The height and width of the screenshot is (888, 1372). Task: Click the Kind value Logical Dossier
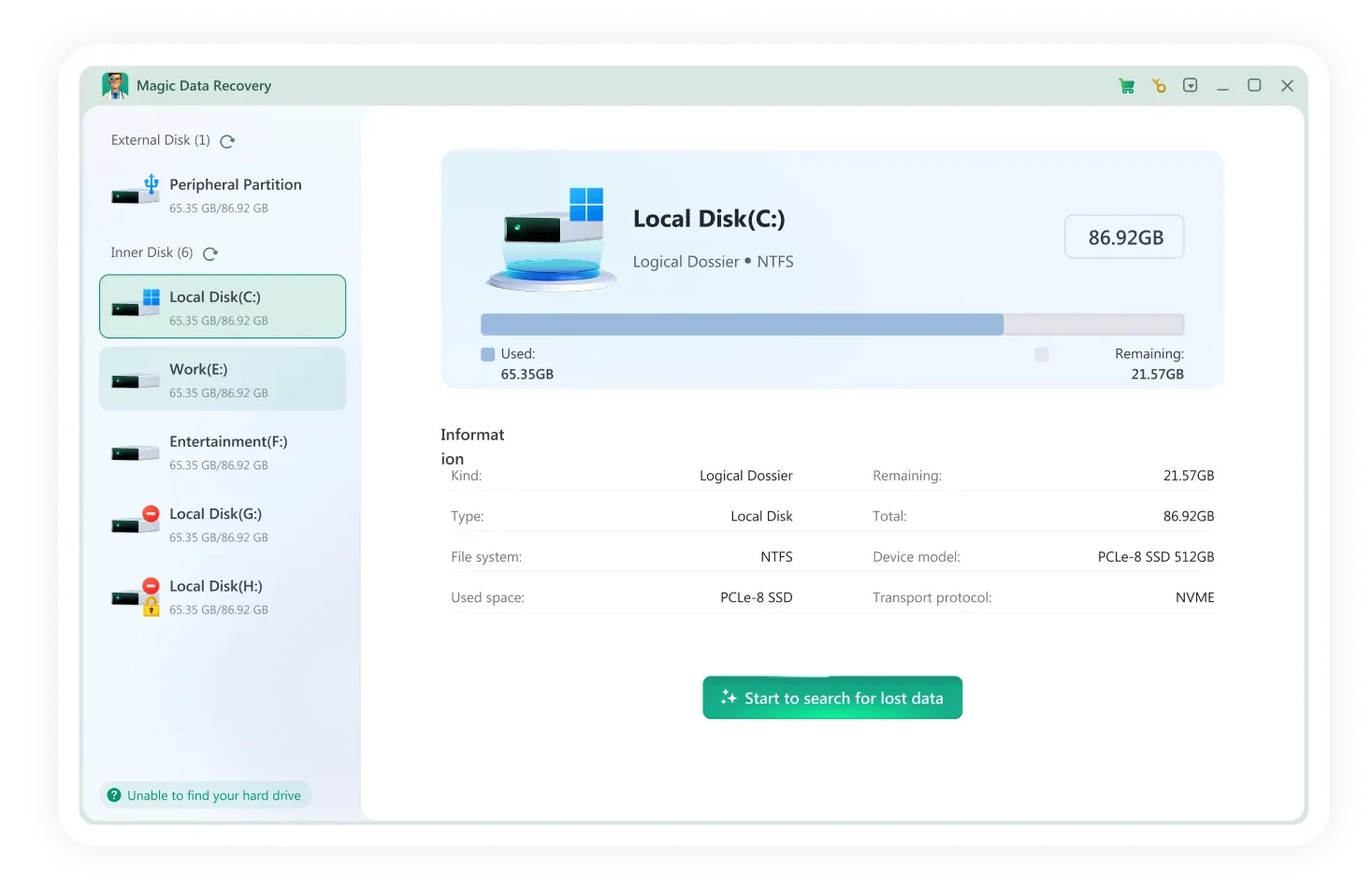point(746,476)
